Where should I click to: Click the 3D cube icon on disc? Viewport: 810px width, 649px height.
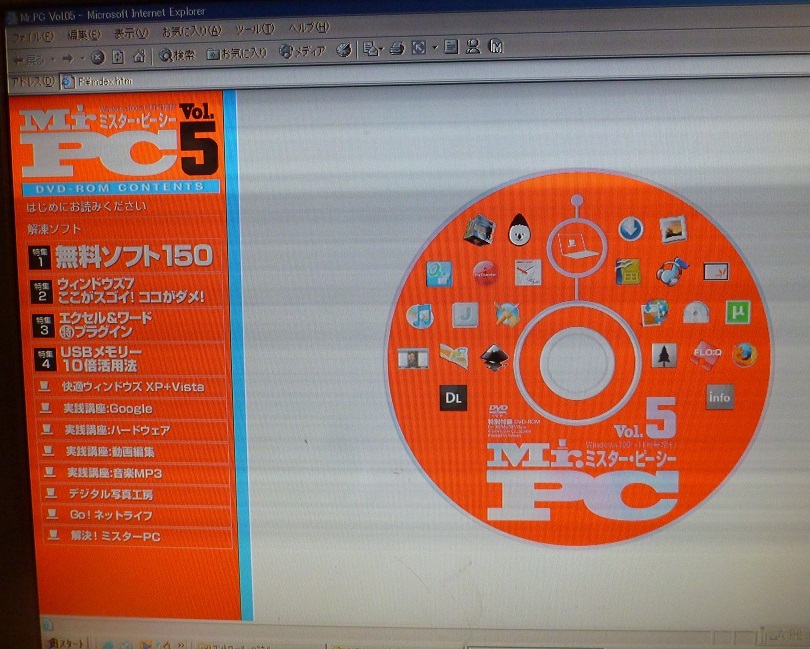pyautogui.click(x=479, y=229)
